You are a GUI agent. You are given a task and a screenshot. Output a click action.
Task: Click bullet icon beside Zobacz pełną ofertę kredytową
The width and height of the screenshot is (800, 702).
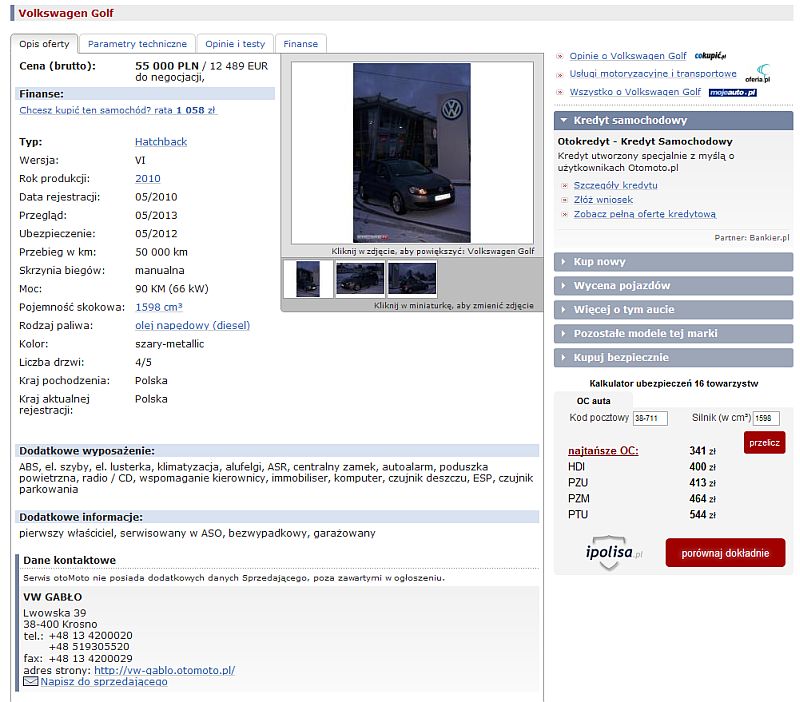[564, 214]
